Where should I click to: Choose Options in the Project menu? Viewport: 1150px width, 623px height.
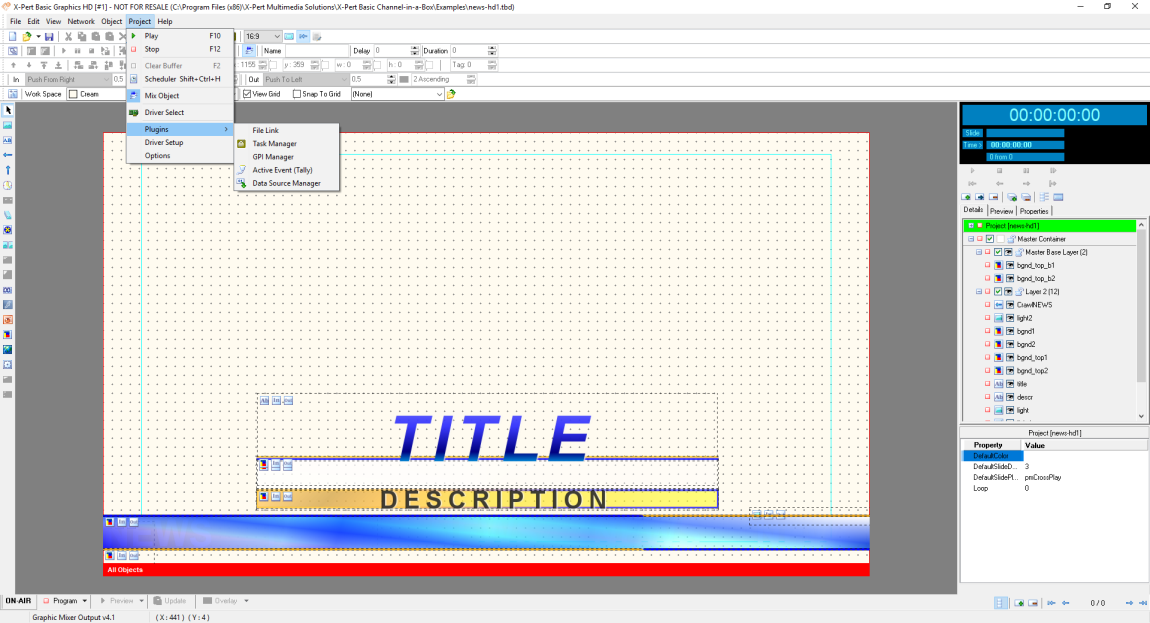point(180,156)
